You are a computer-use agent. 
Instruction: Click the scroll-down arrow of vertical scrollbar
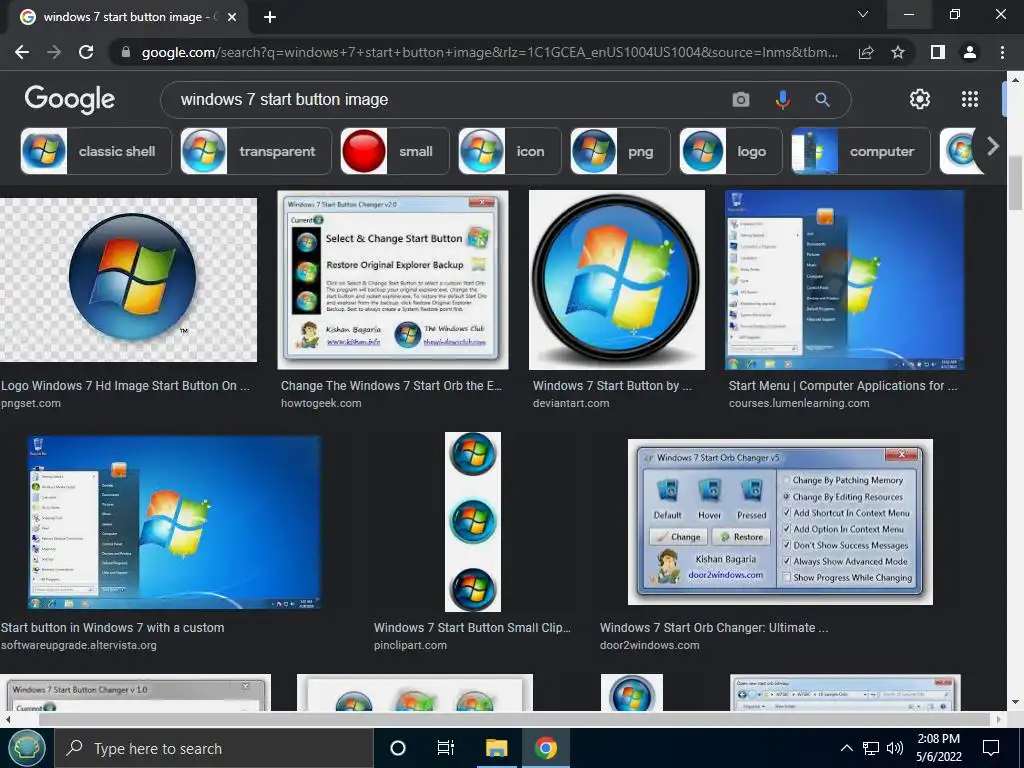pyautogui.click(x=1015, y=702)
